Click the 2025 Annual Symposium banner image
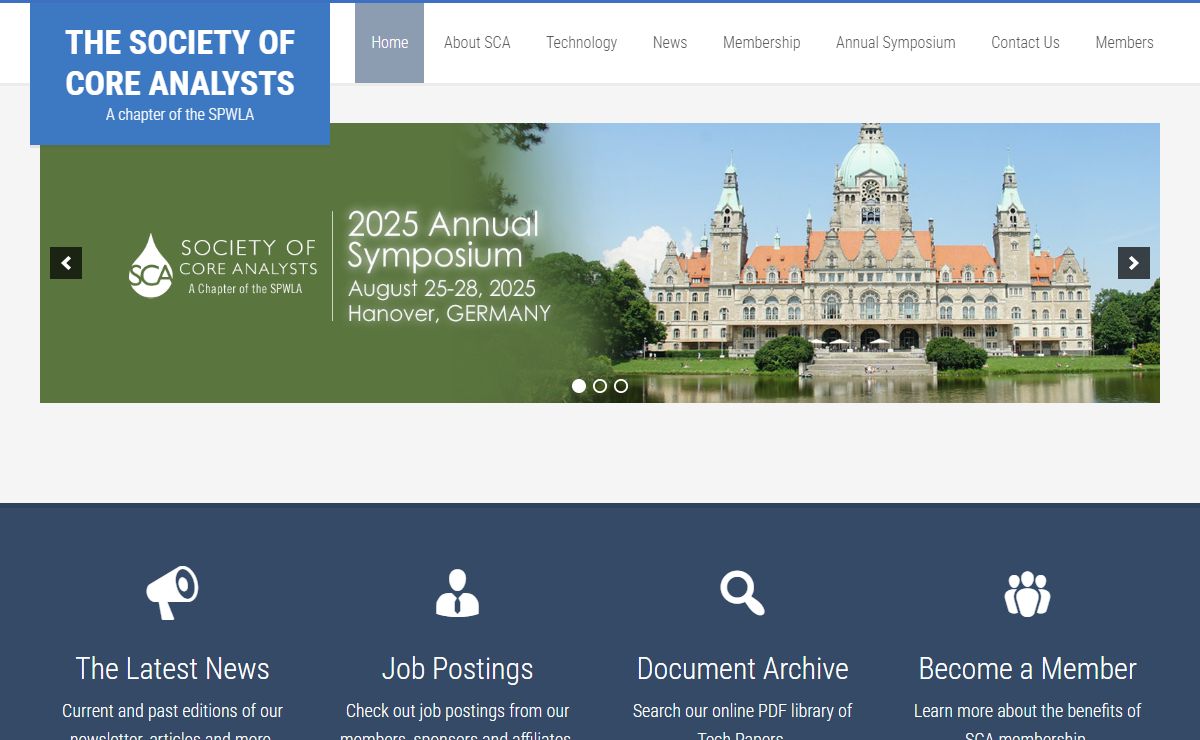The height and width of the screenshot is (740, 1200). tap(600, 263)
